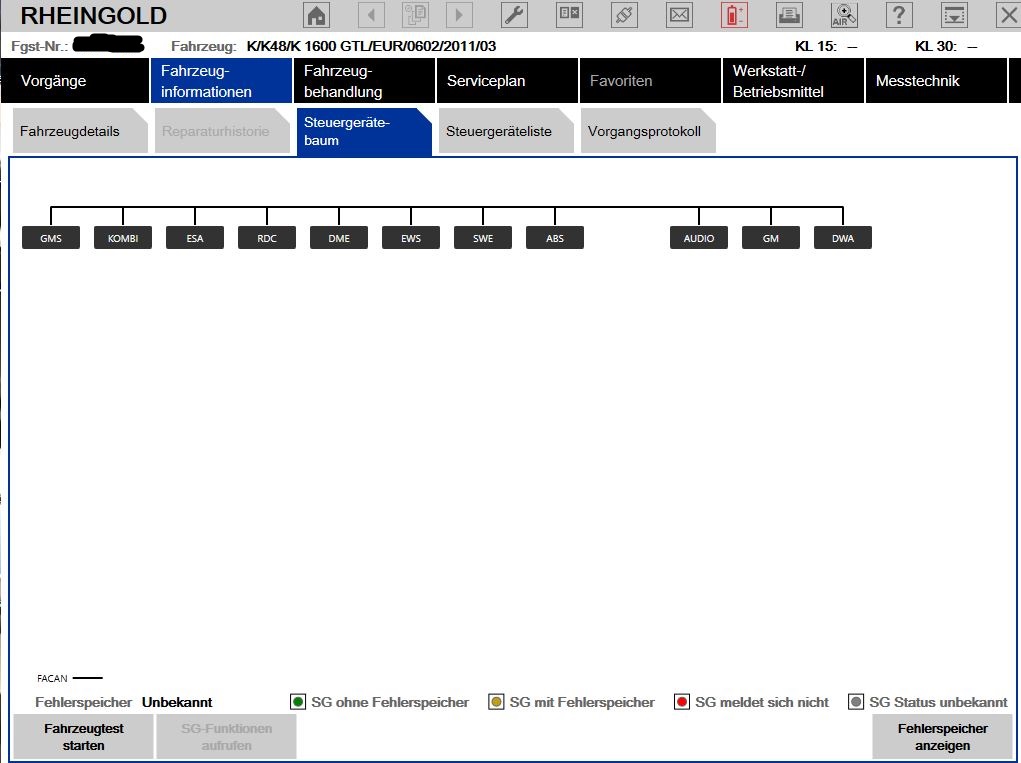Switch to the Steuergeräteliste tab
1021x763 pixels.
(506, 132)
